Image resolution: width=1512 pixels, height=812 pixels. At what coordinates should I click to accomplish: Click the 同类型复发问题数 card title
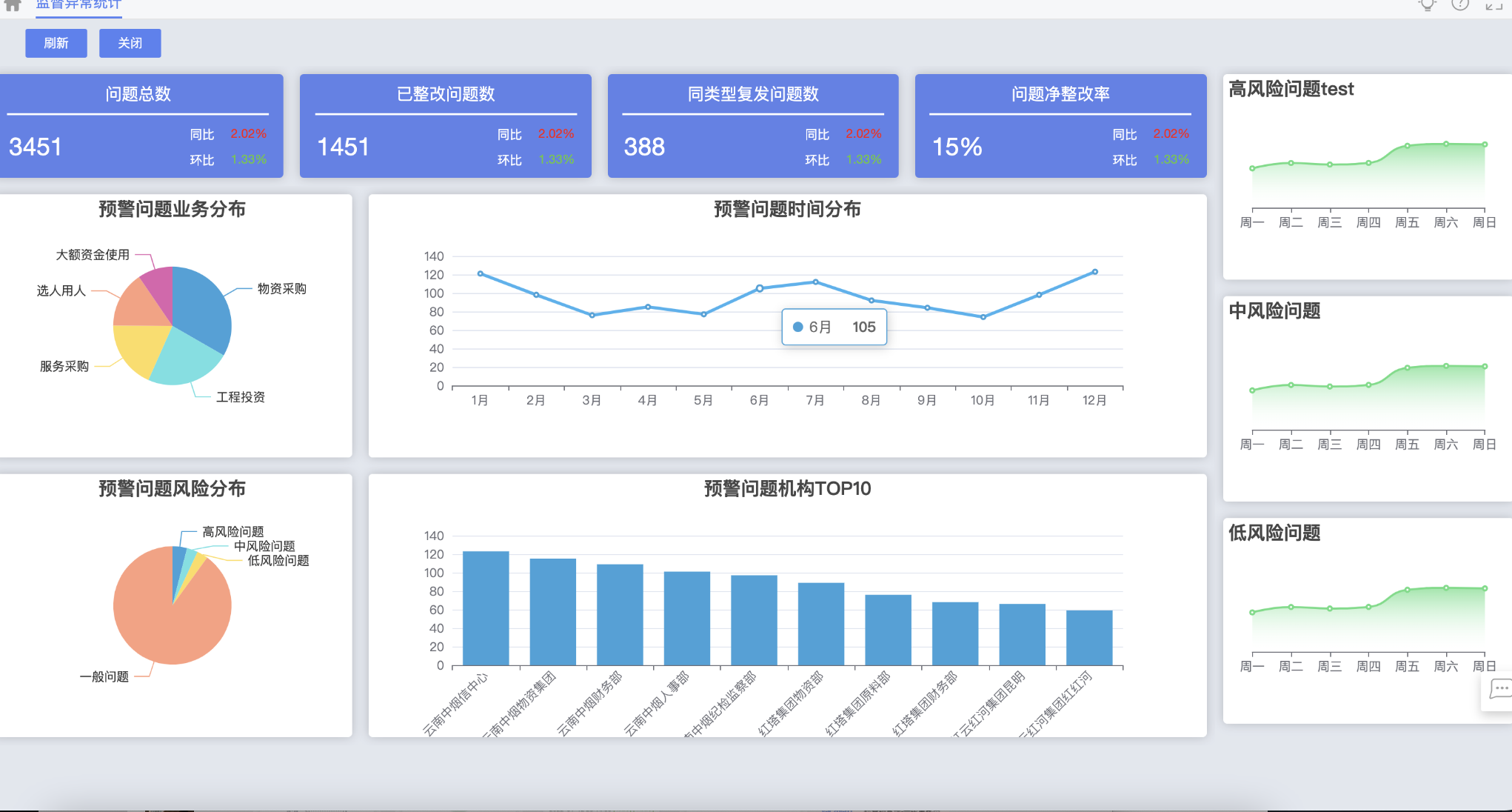[753, 94]
